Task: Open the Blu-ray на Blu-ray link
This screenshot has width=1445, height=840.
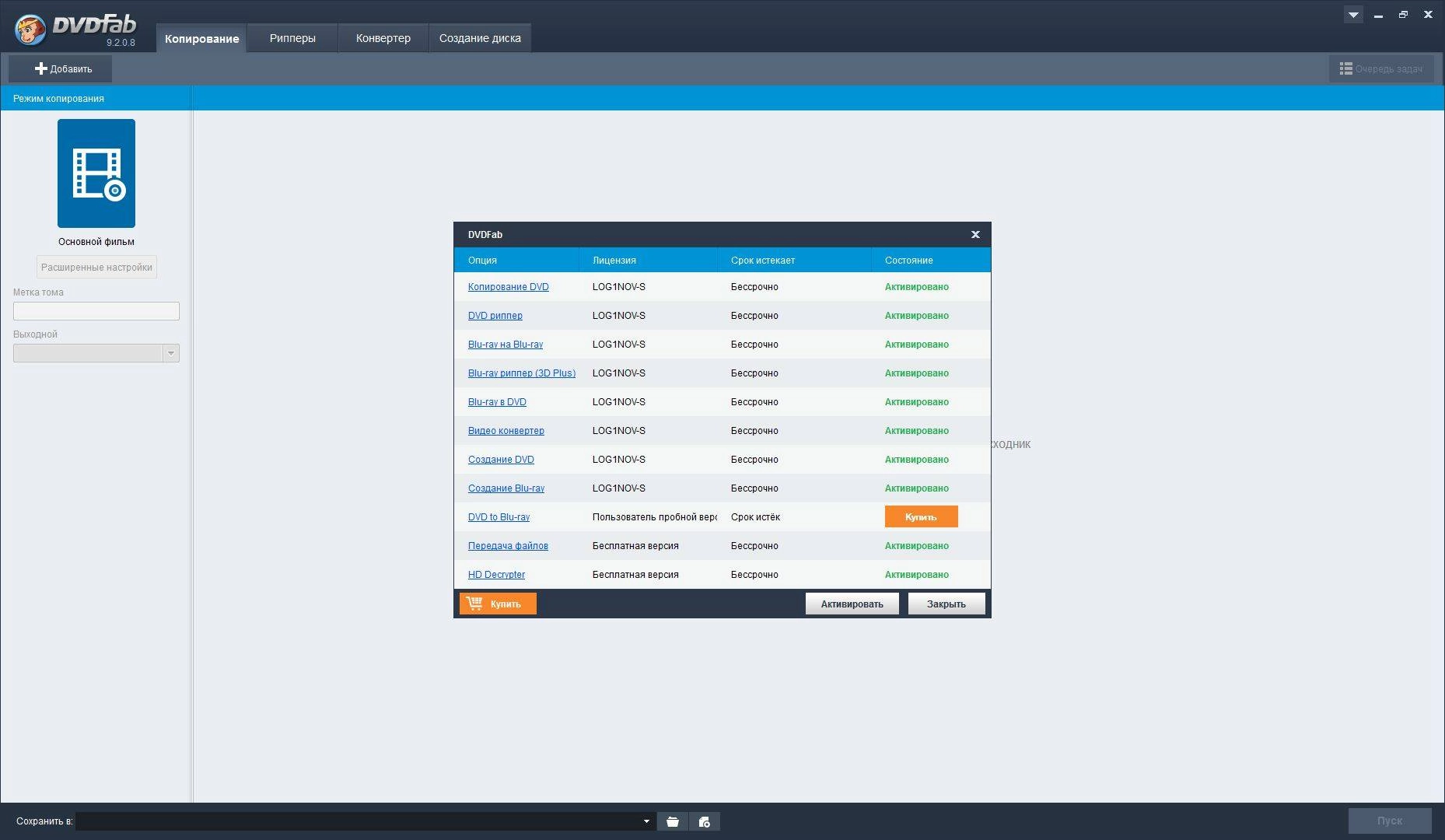Action: 506,345
